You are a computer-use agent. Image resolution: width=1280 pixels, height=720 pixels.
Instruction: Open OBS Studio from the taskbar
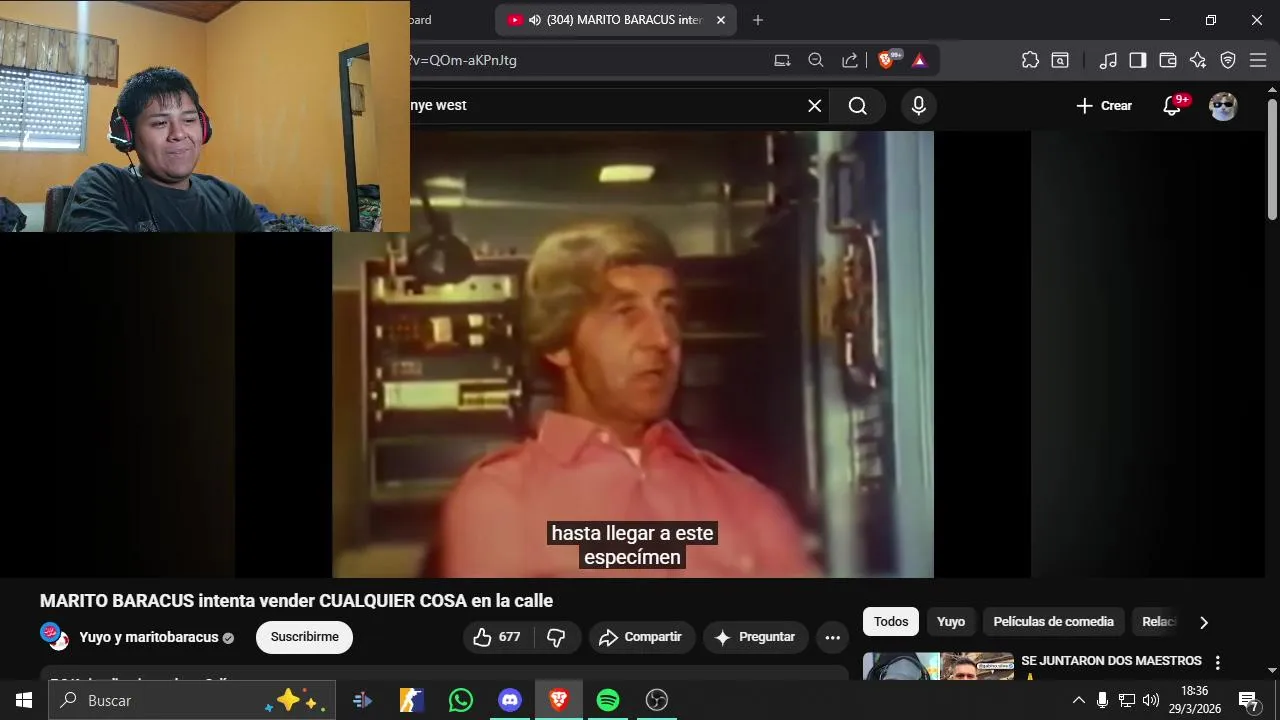point(657,700)
